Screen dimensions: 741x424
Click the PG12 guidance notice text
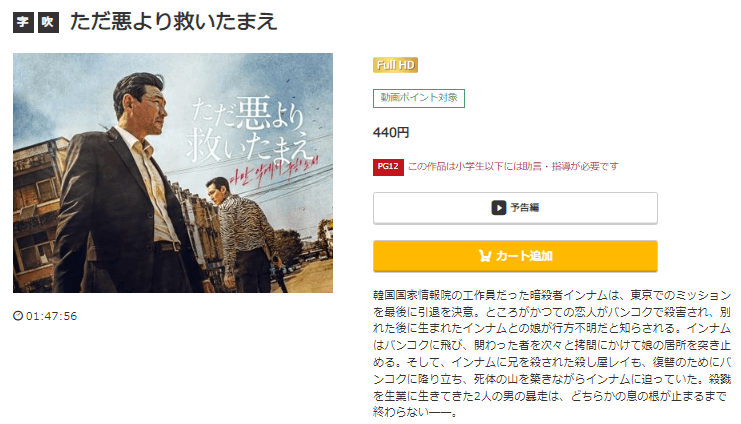(513, 166)
